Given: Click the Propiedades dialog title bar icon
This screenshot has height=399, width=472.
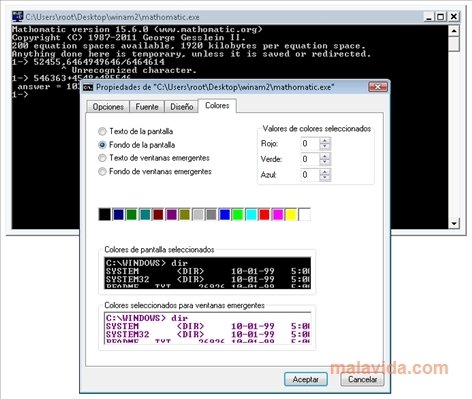Looking at the screenshot, I should click(88, 87).
